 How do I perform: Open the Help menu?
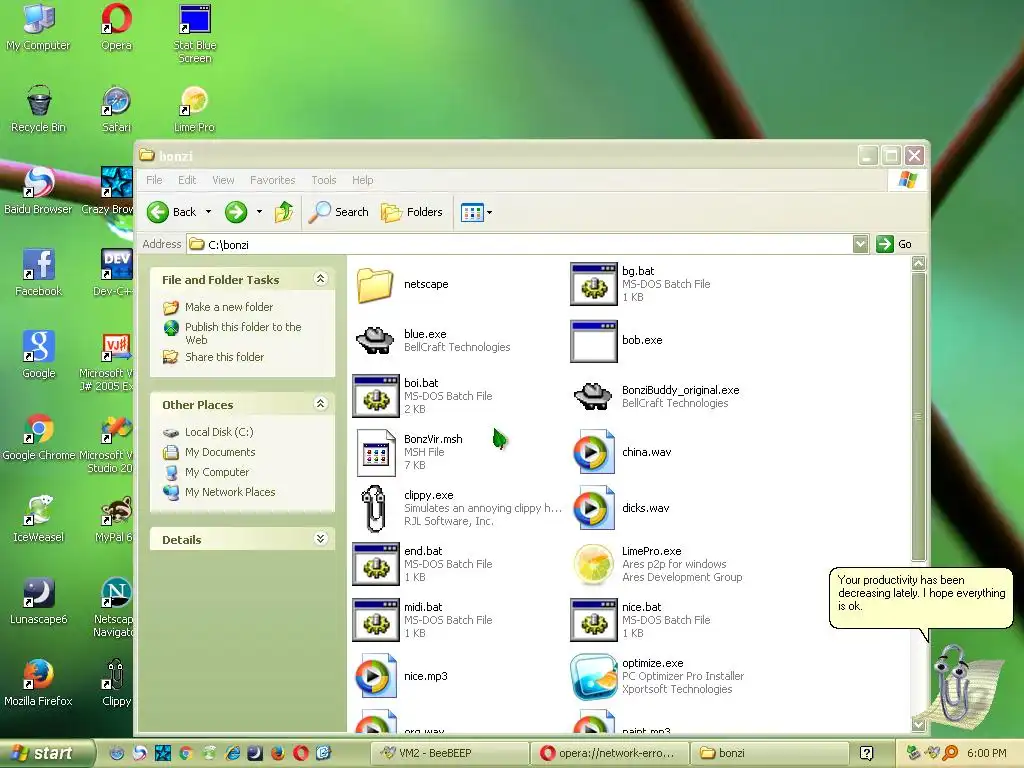[x=362, y=180]
